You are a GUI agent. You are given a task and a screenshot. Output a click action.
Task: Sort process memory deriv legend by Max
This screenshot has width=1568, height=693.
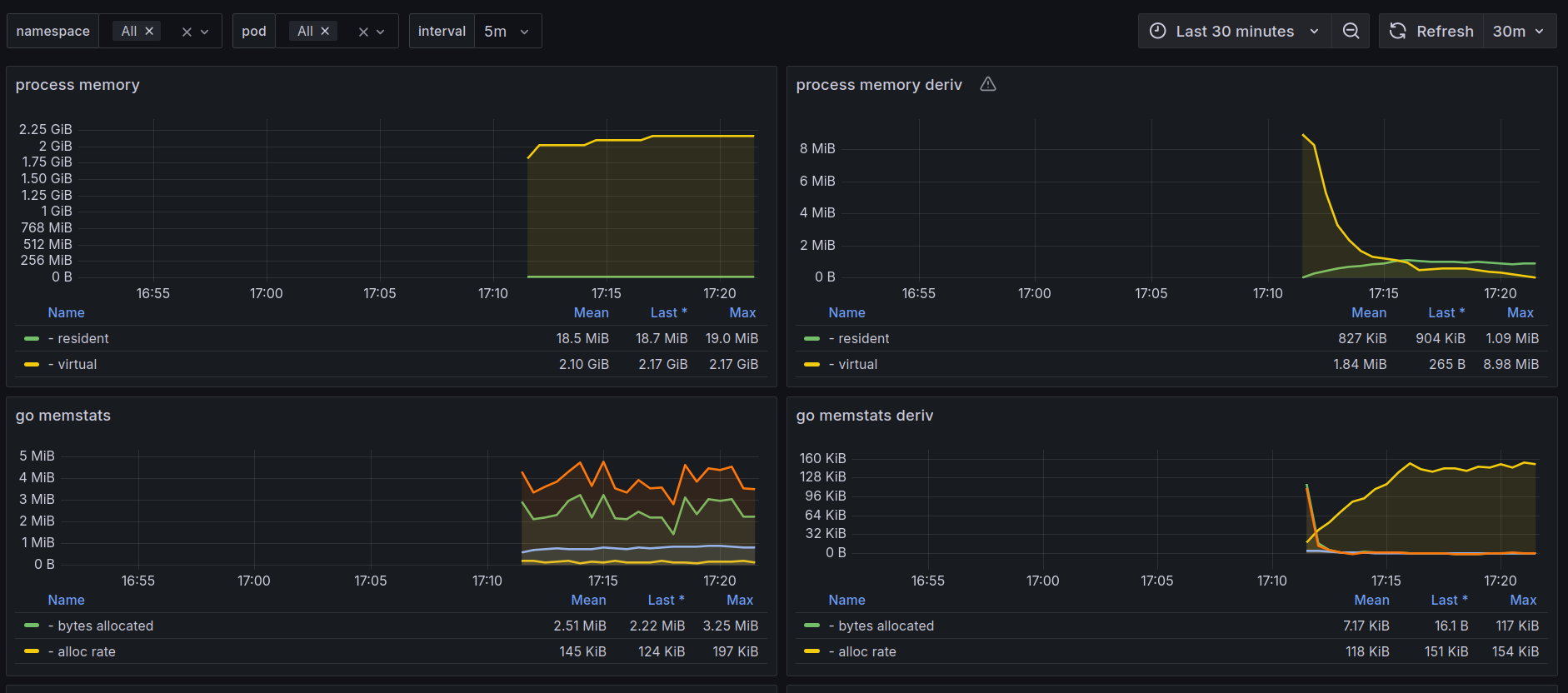1521,312
